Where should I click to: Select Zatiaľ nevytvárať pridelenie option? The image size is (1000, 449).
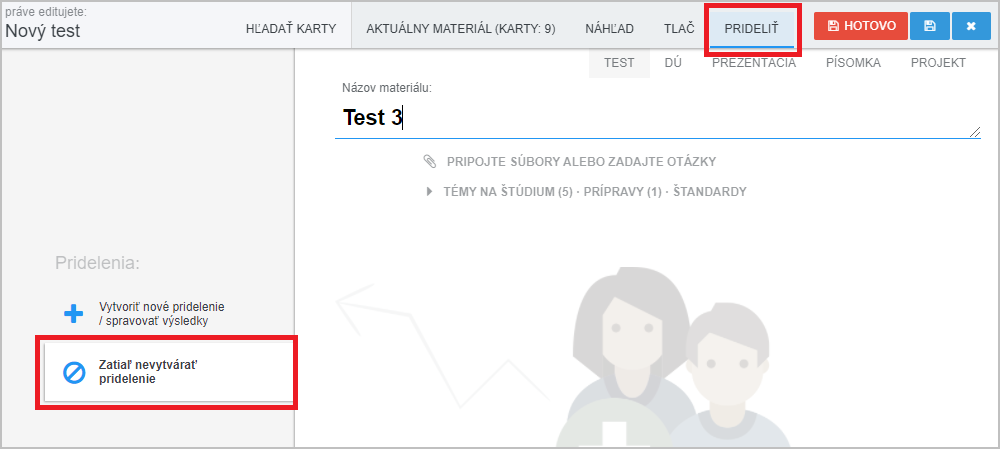[x=168, y=372]
